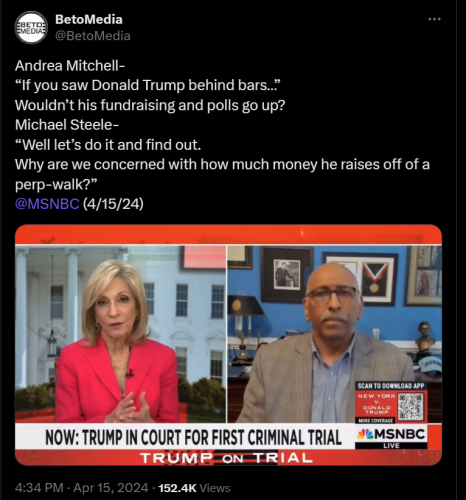Click the @BetoMedia handle
This screenshot has width=466, height=500.
click(x=93, y=36)
